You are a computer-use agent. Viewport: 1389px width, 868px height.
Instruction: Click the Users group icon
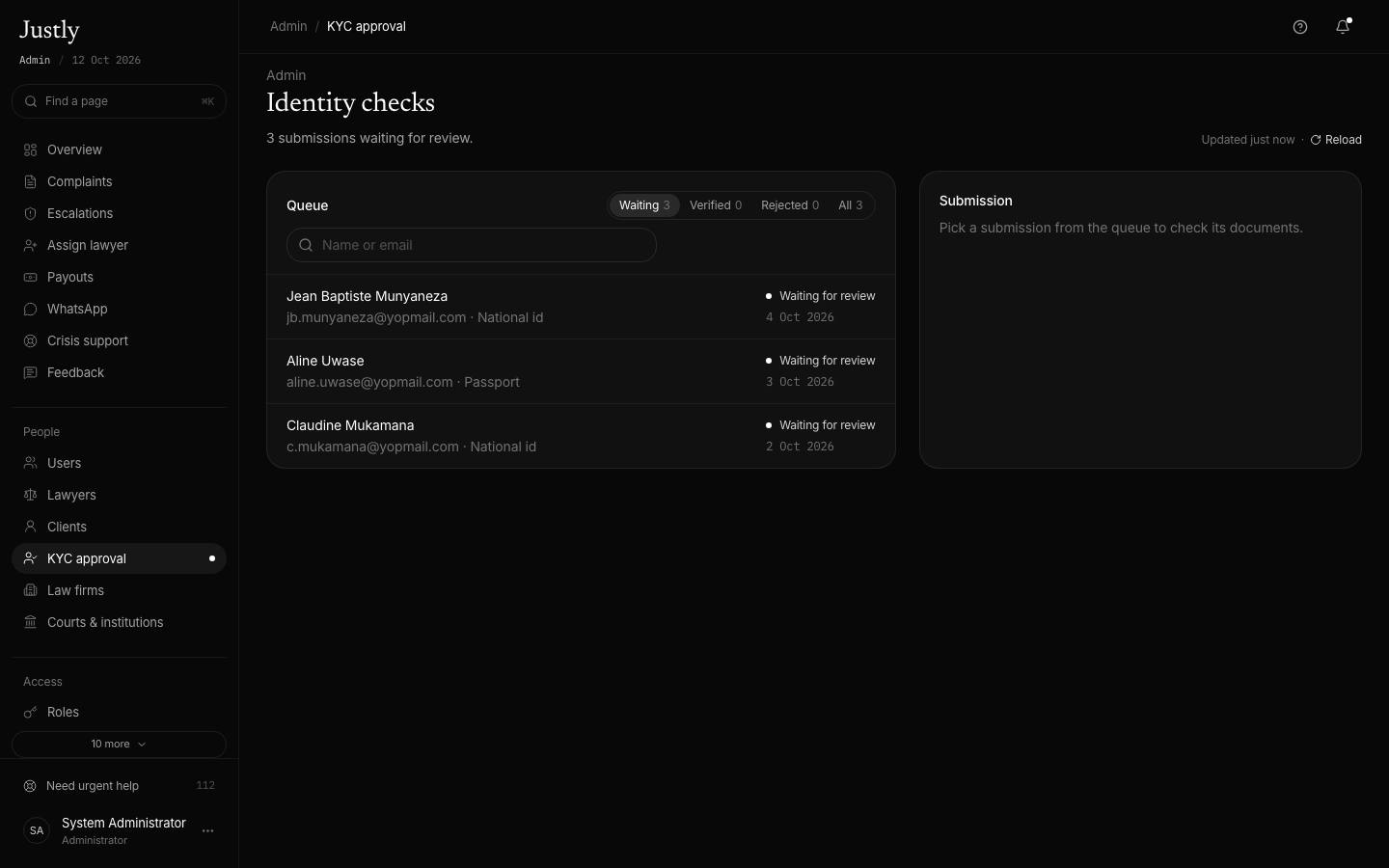[x=30, y=463]
